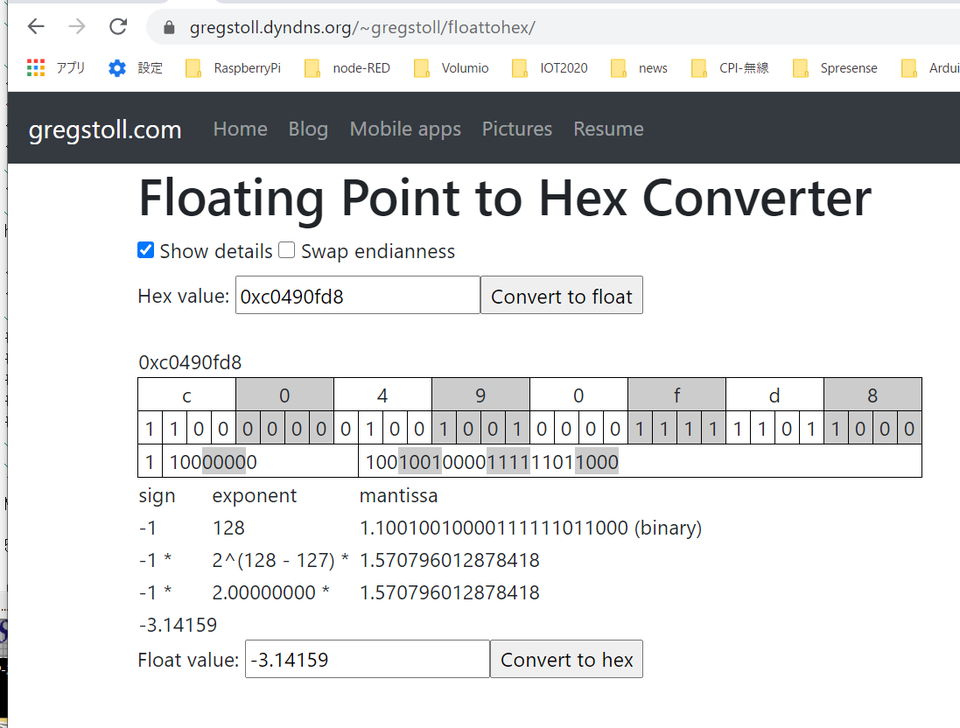Open the アプリ (apps) grid icon
960x728 pixels.
(35, 67)
